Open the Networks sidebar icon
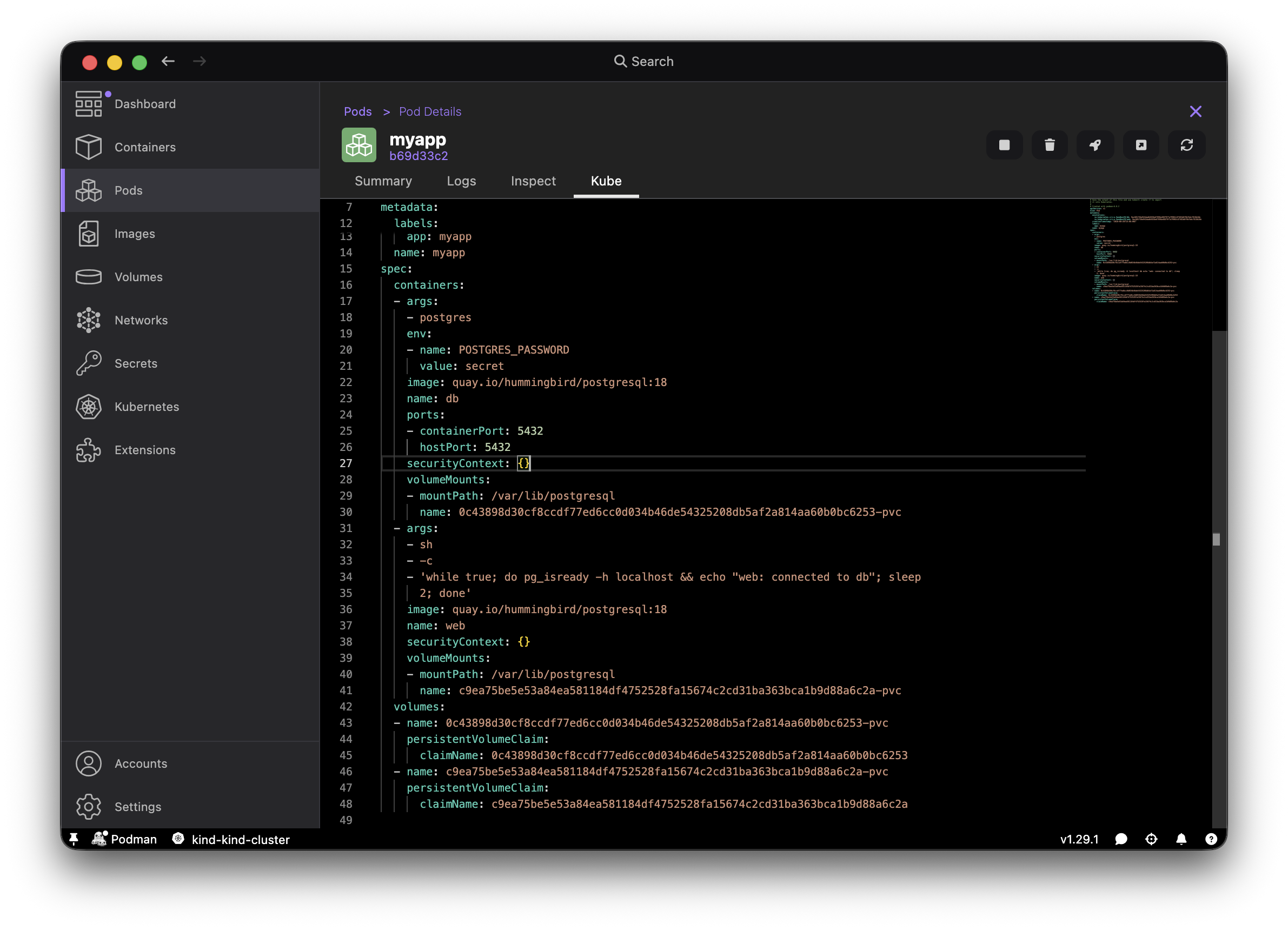Screen dimensions: 1288x930 [89, 320]
